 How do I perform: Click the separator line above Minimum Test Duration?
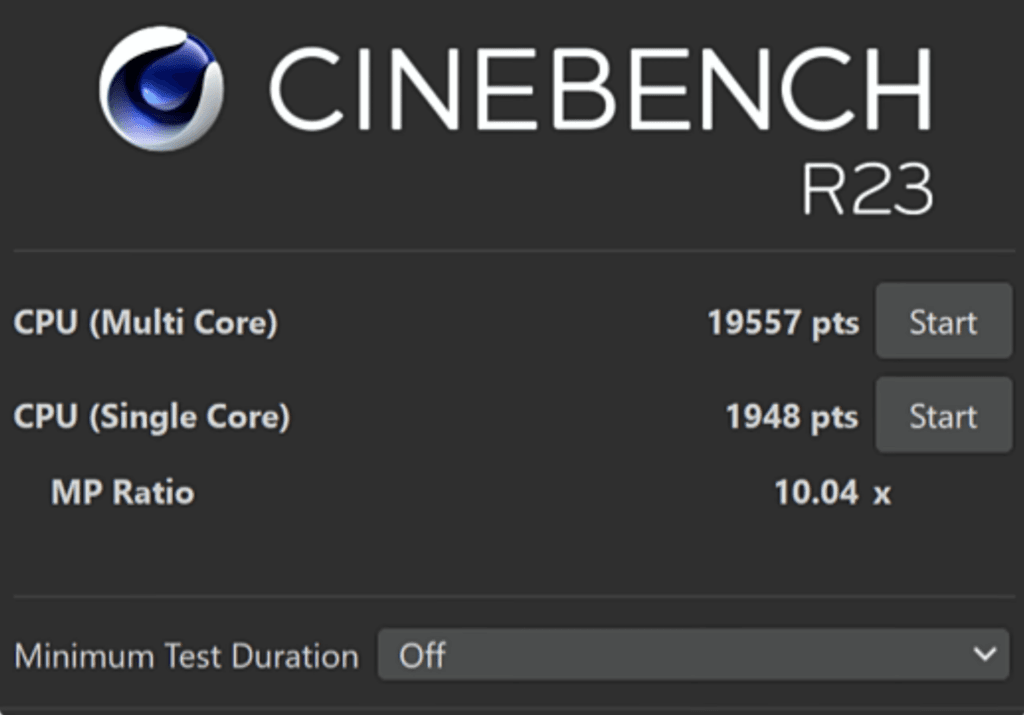click(512, 597)
